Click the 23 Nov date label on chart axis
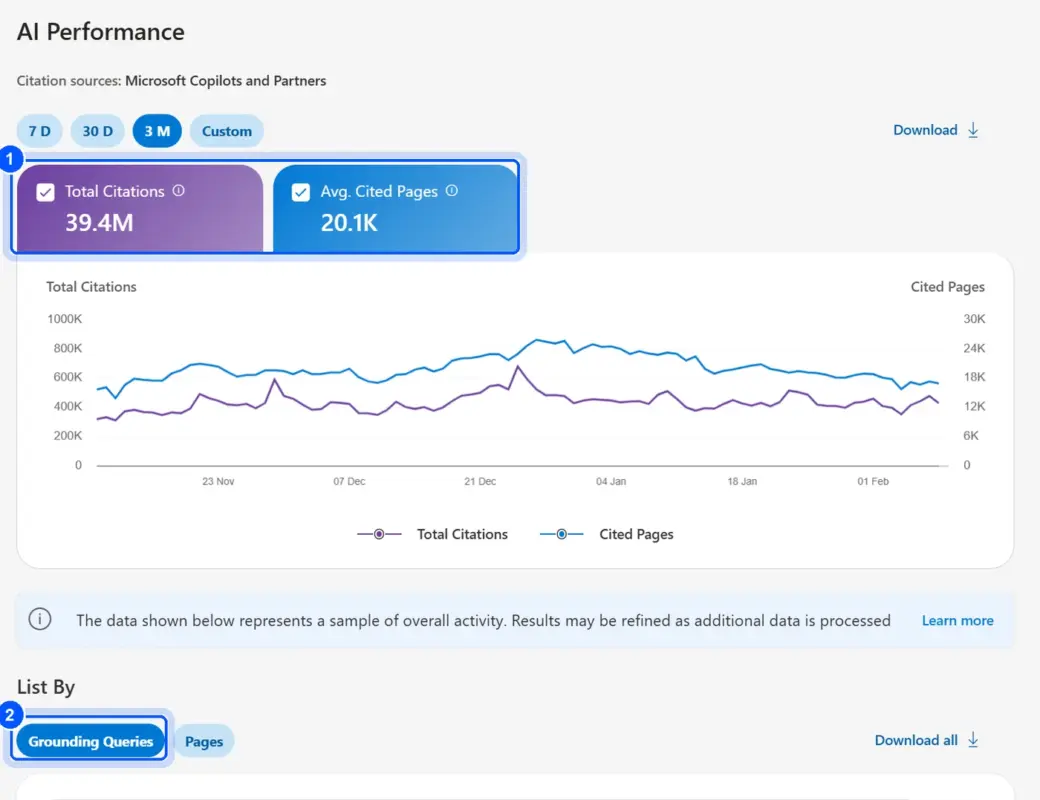Image resolution: width=1040 pixels, height=800 pixels. (x=218, y=481)
